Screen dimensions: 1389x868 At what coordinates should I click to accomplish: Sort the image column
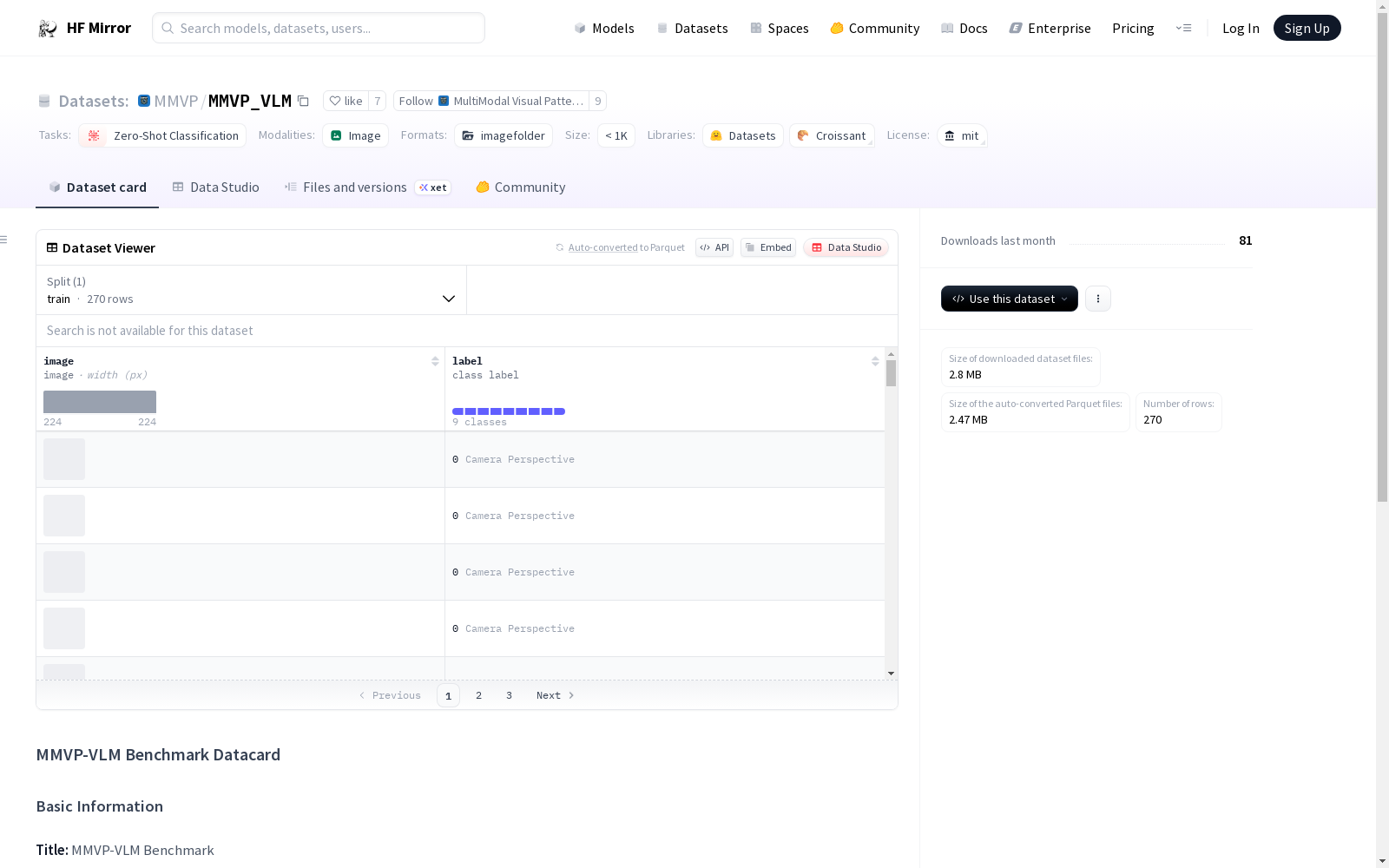pyautogui.click(x=435, y=361)
